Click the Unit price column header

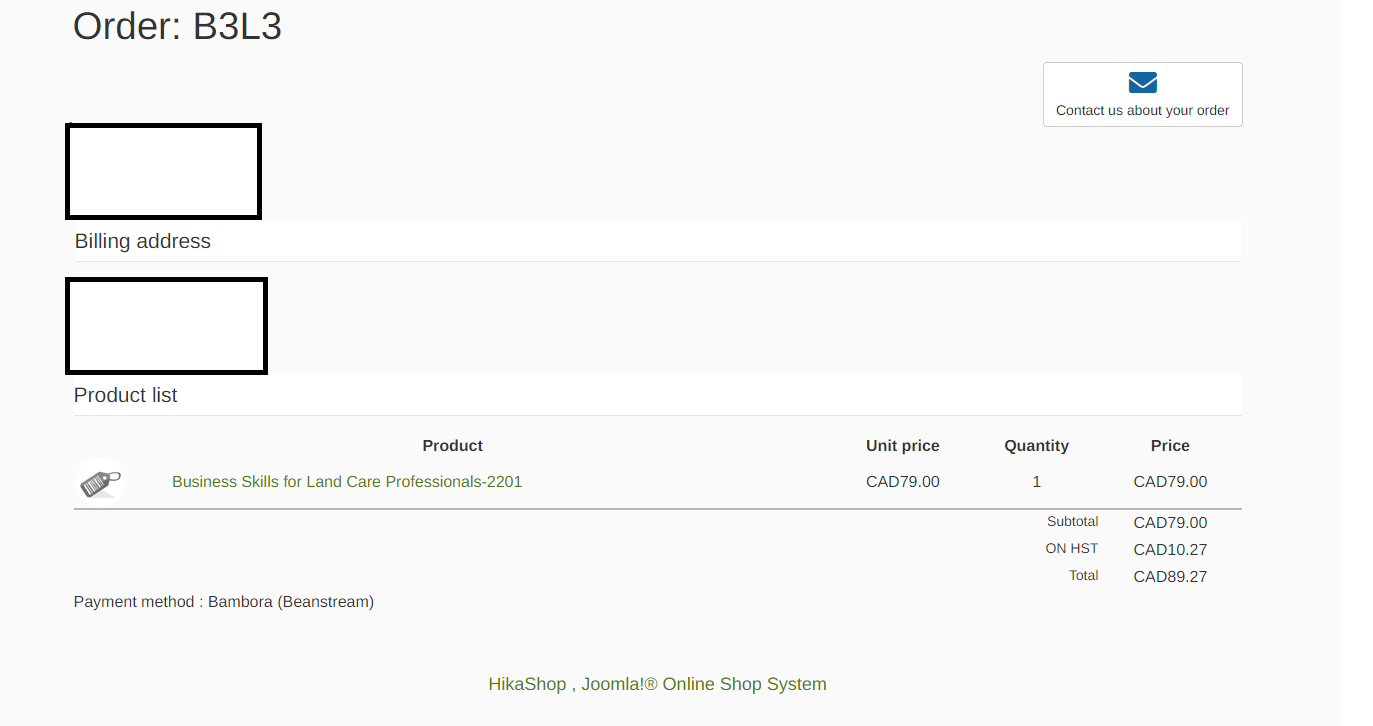pos(902,446)
